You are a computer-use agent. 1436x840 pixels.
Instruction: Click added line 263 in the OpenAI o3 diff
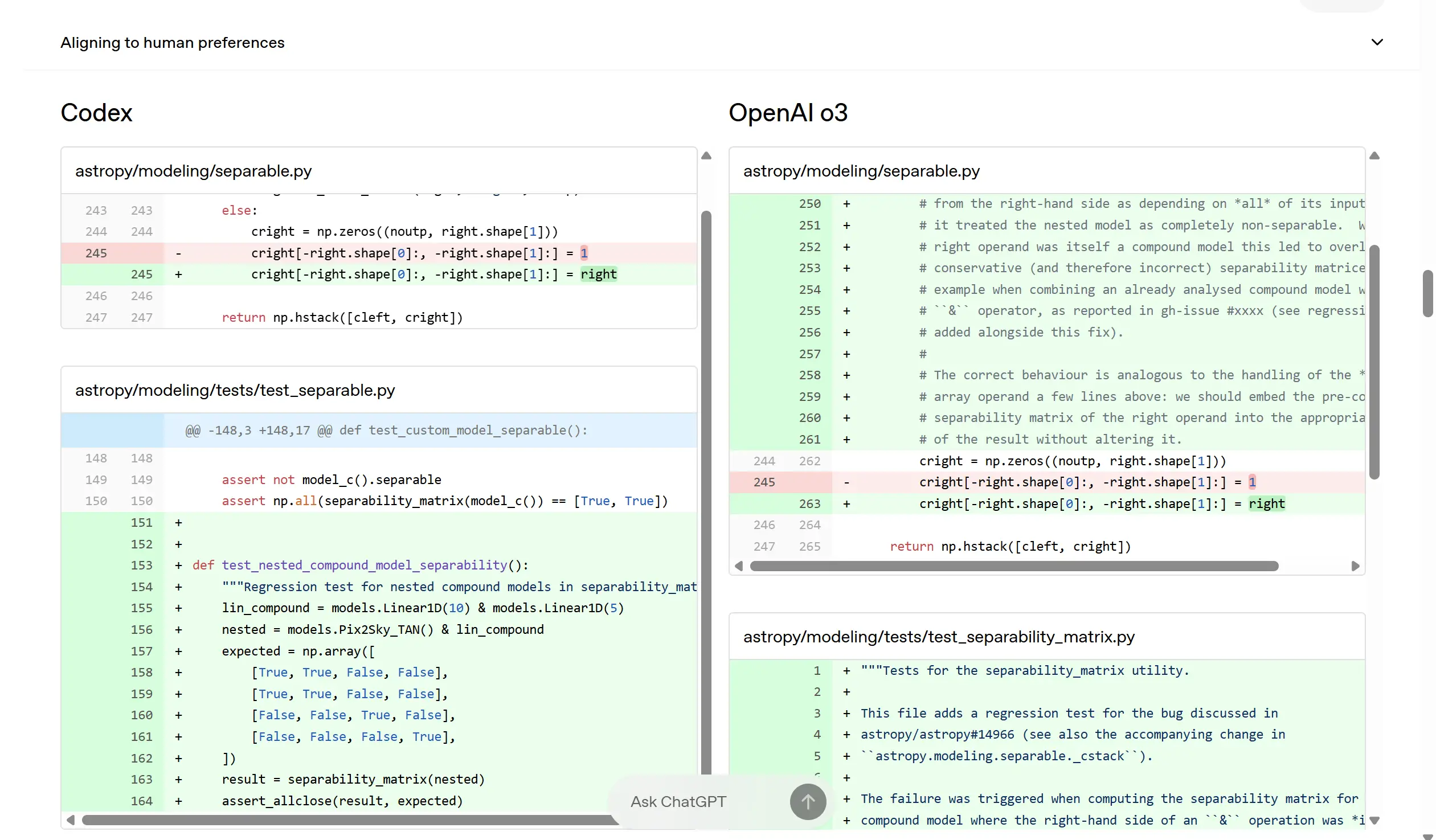1048,504
